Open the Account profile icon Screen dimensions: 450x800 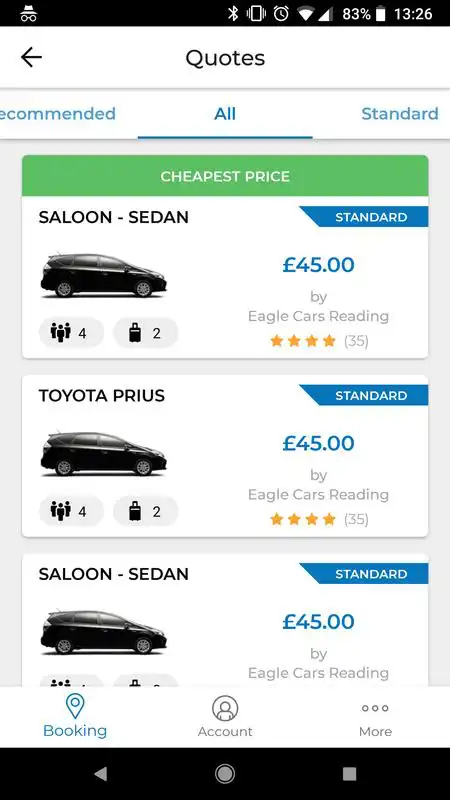tap(225, 708)
